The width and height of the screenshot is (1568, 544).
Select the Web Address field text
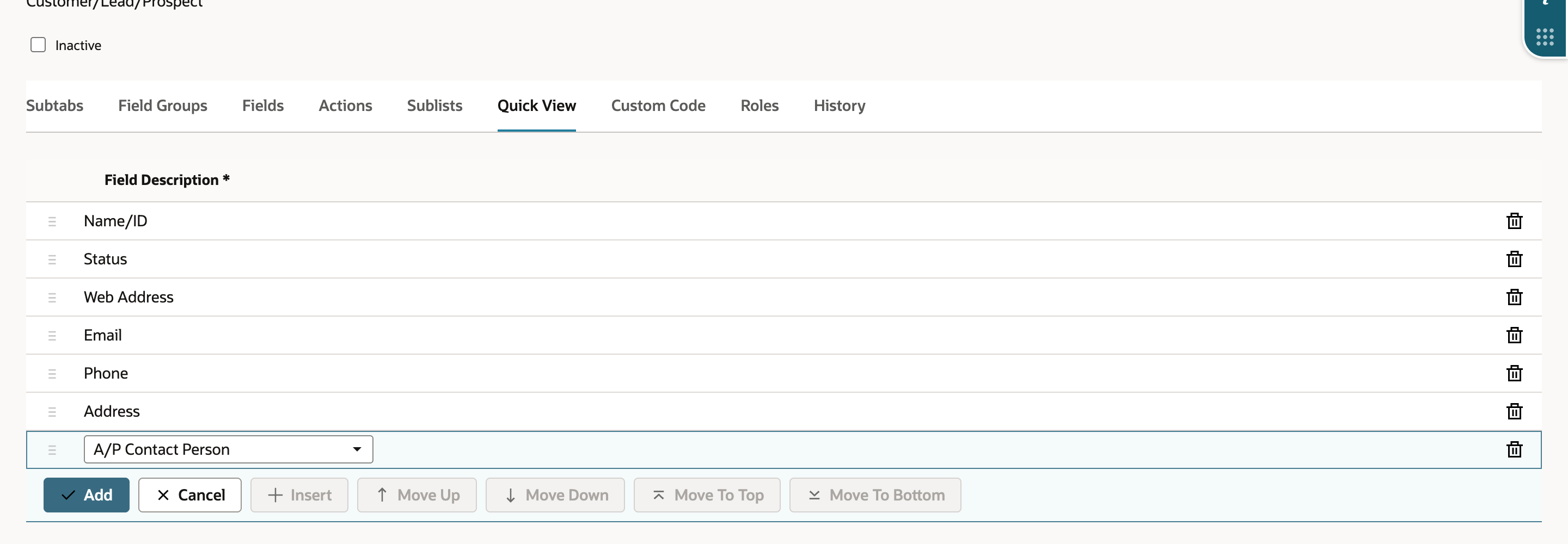point(128,297)
